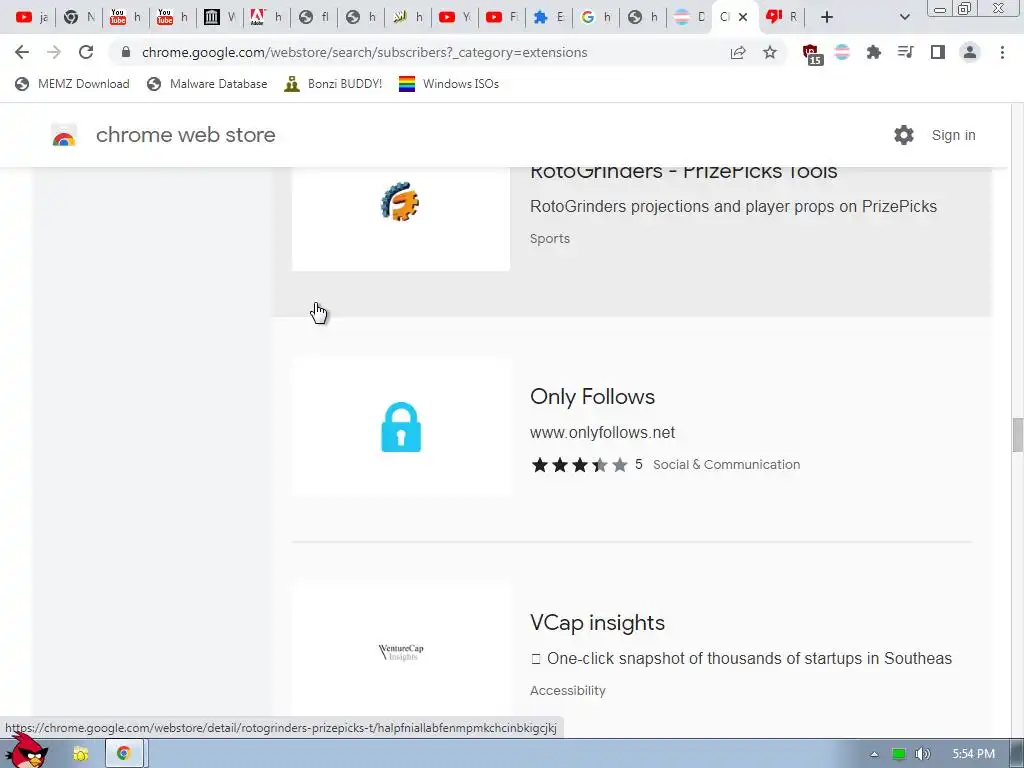Click the green tray status icon
Image resolution: width=1024 pixels, height=768 pixels.
899,754
